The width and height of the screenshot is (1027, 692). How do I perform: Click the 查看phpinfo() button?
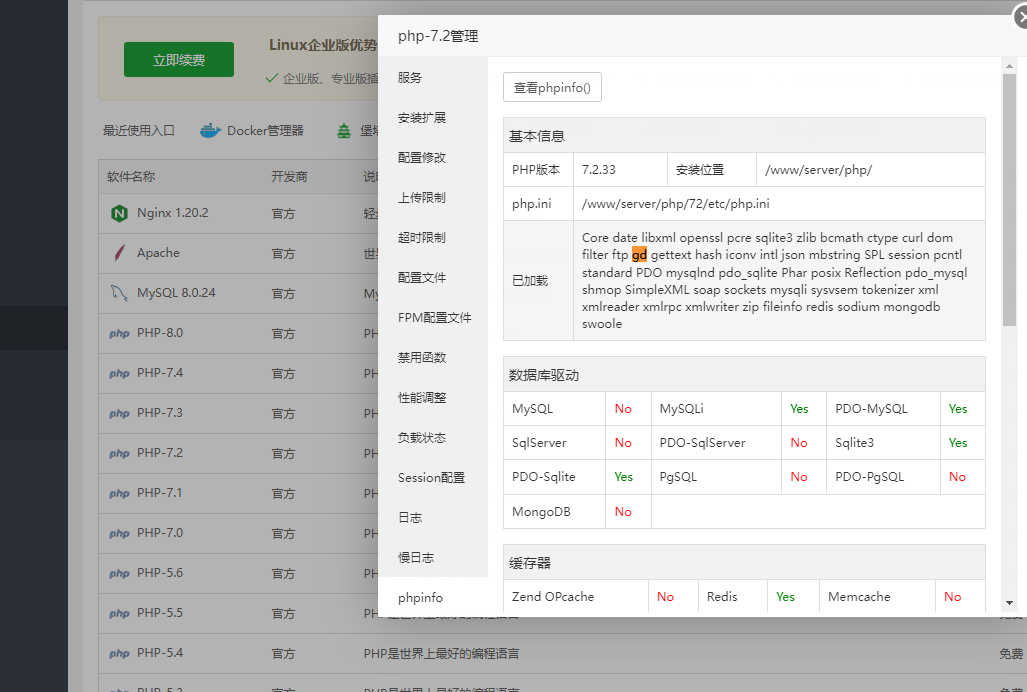(x=552, y=87)
